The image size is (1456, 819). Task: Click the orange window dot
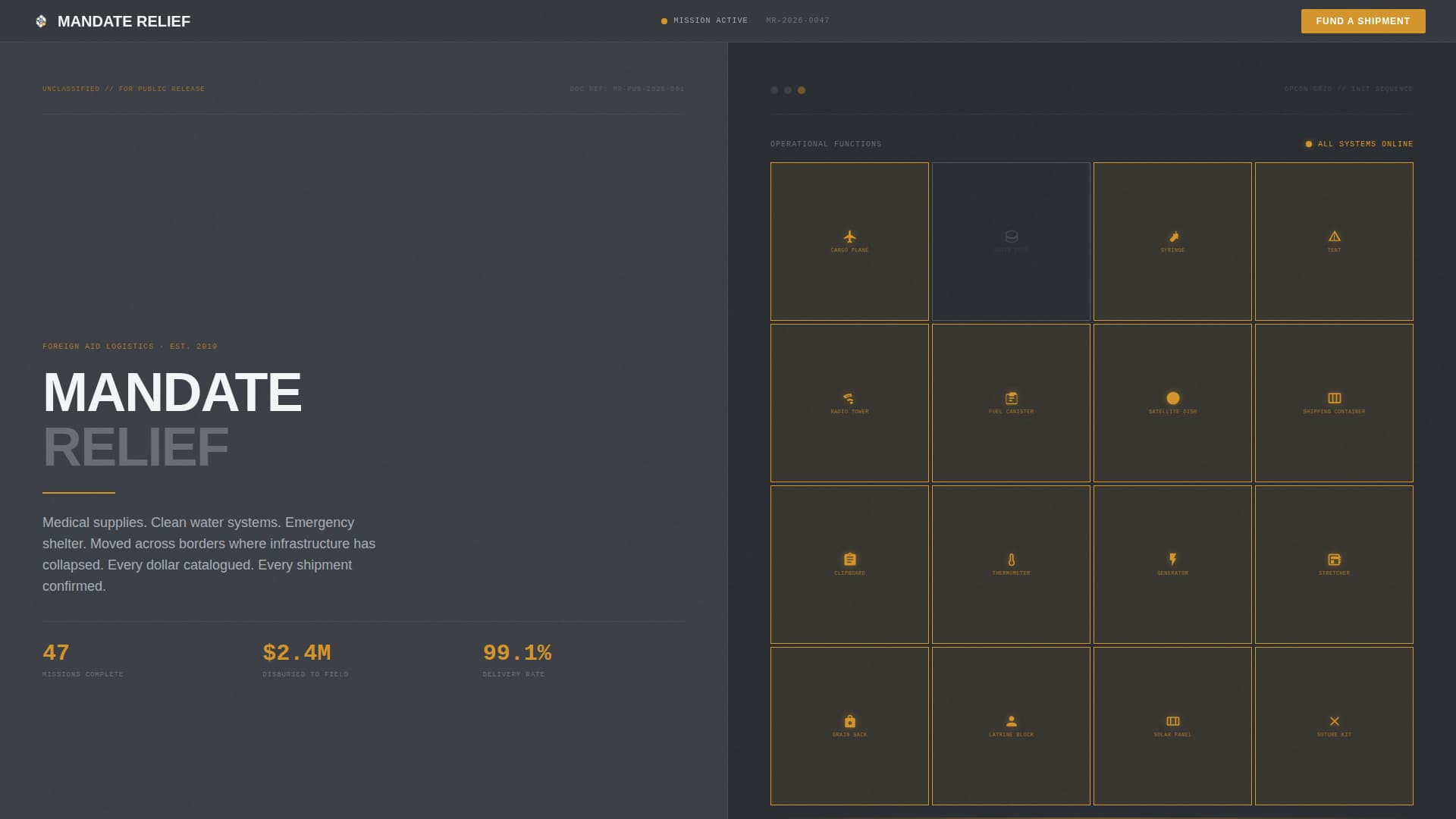pyautogui.click(x=802, y=90)
